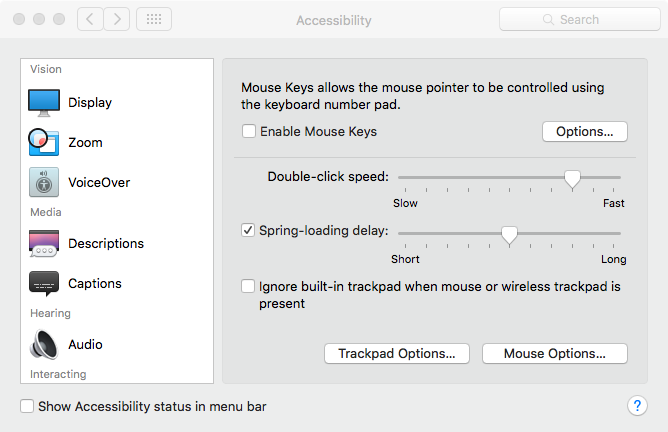Check Show Accessibility status in menu bar
The width and height of the screenshot is (668, 432).
click(27, 406)
